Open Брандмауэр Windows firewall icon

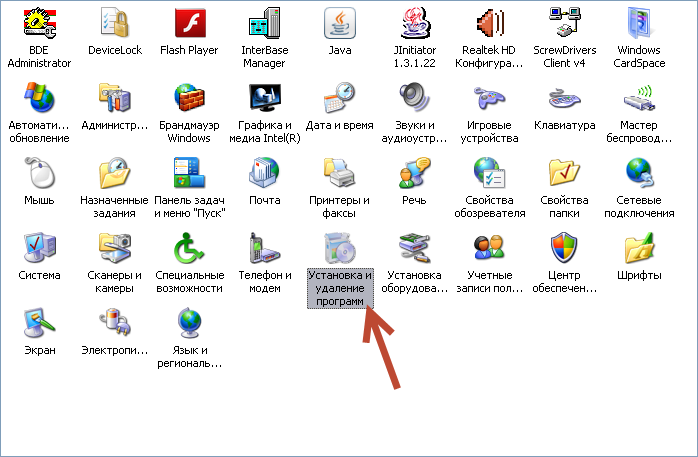(x=190, y=98)
